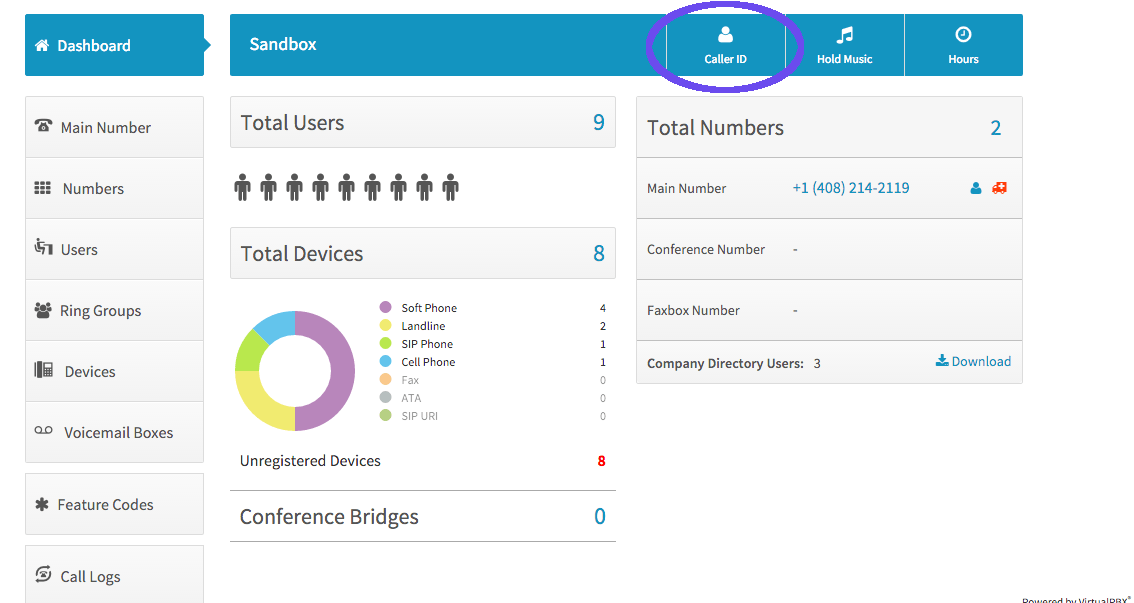Click the caller ID person icon beside main number
The width and height of the screenshot is (1134, 603).
(x=976, y=188)
